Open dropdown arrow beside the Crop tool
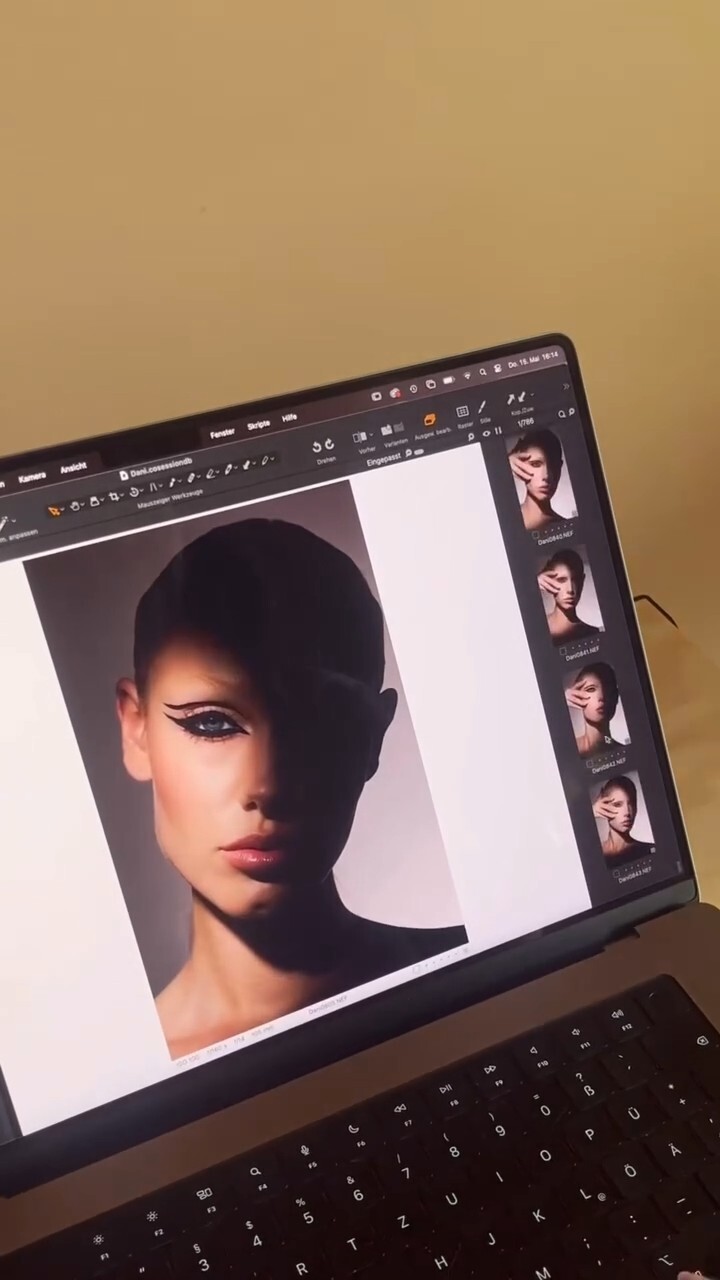The height and width of the screenshot is (1280, 720). [x=122, y=494]
